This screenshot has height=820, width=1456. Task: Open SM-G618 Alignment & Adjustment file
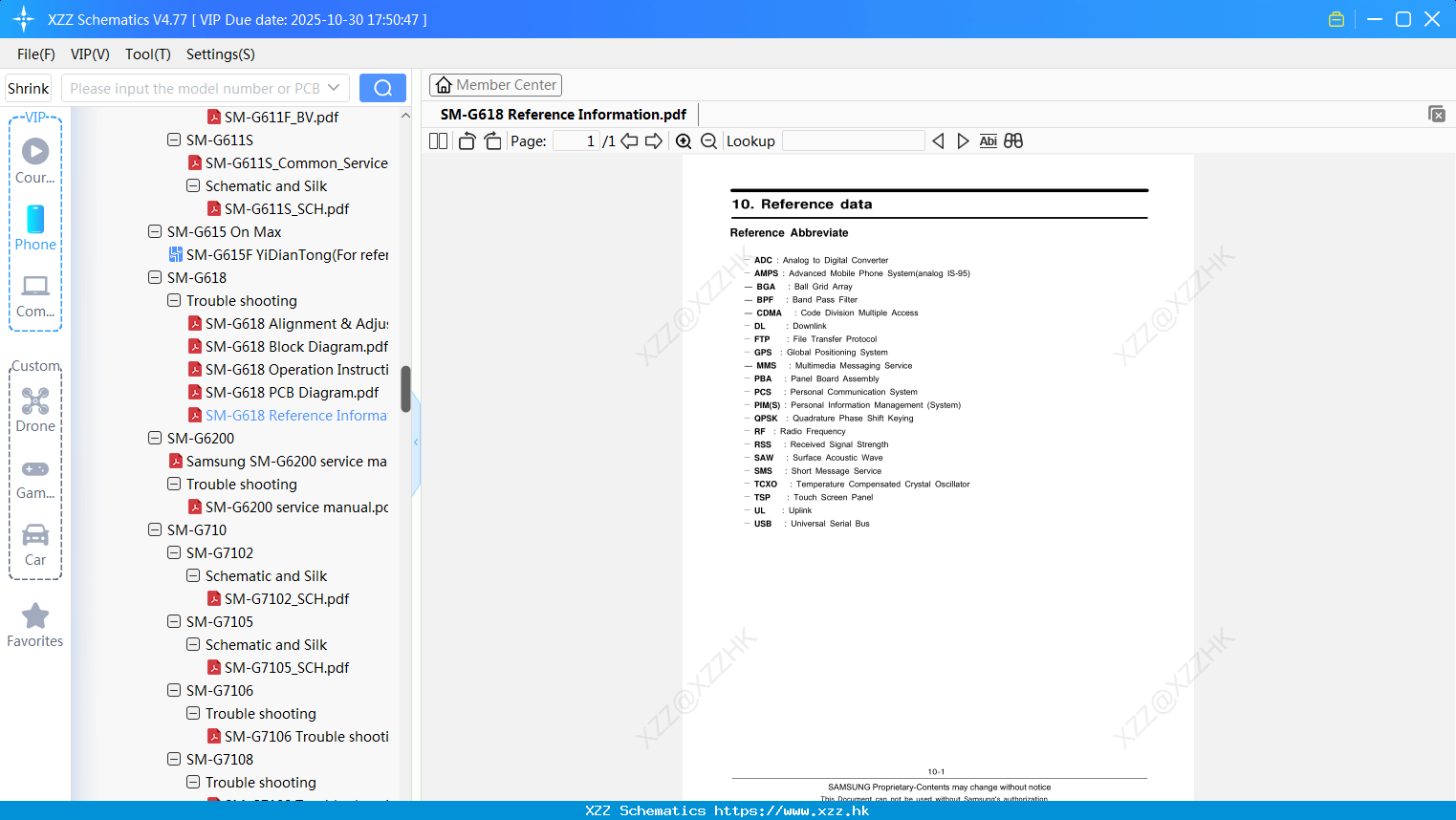(x=288, y=323)
